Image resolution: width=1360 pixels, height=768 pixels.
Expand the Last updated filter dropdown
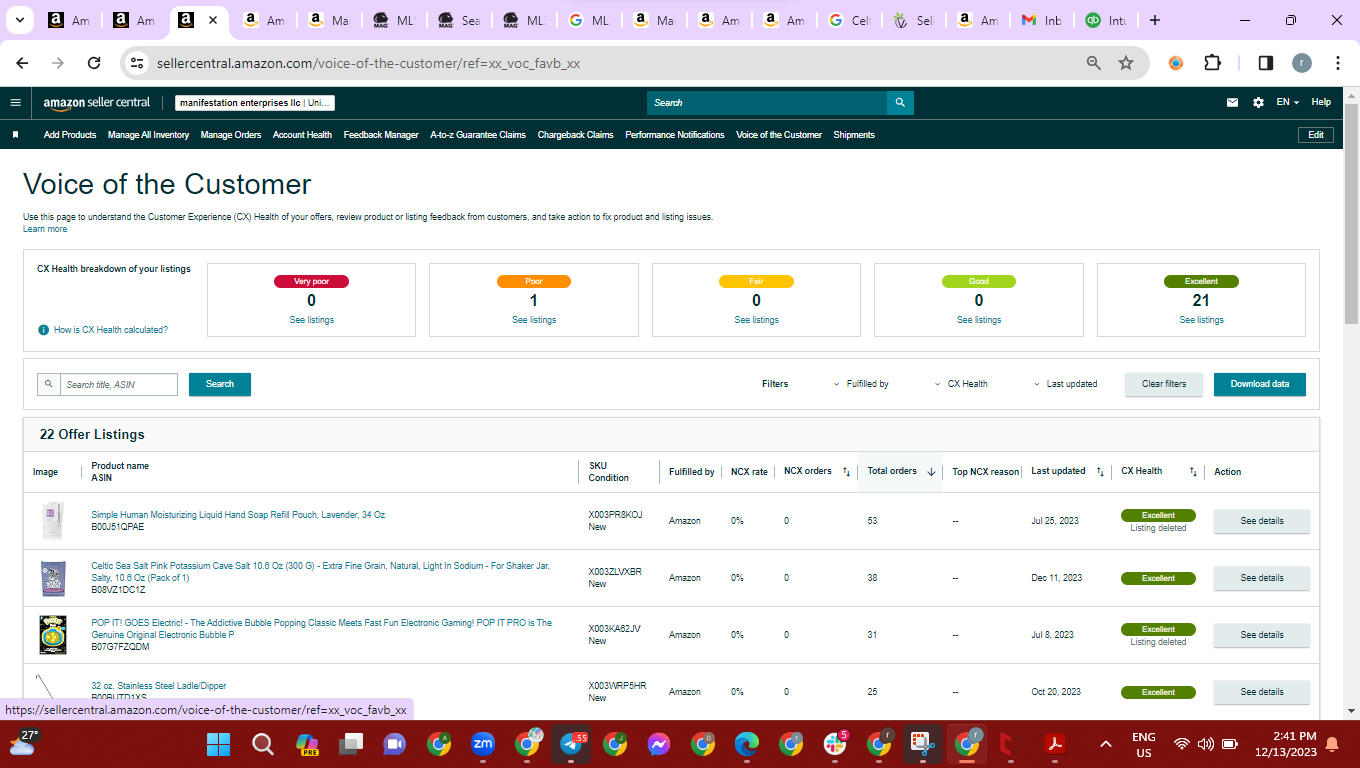click(1065, 384)
